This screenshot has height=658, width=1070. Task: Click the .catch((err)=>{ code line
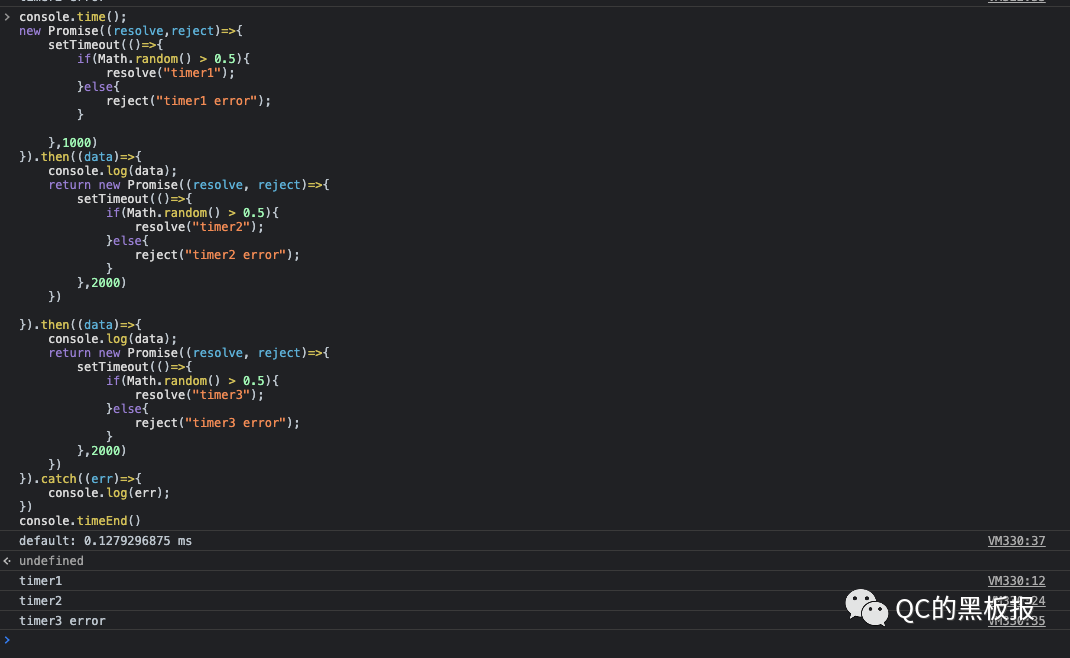click(x=80, y=478)
